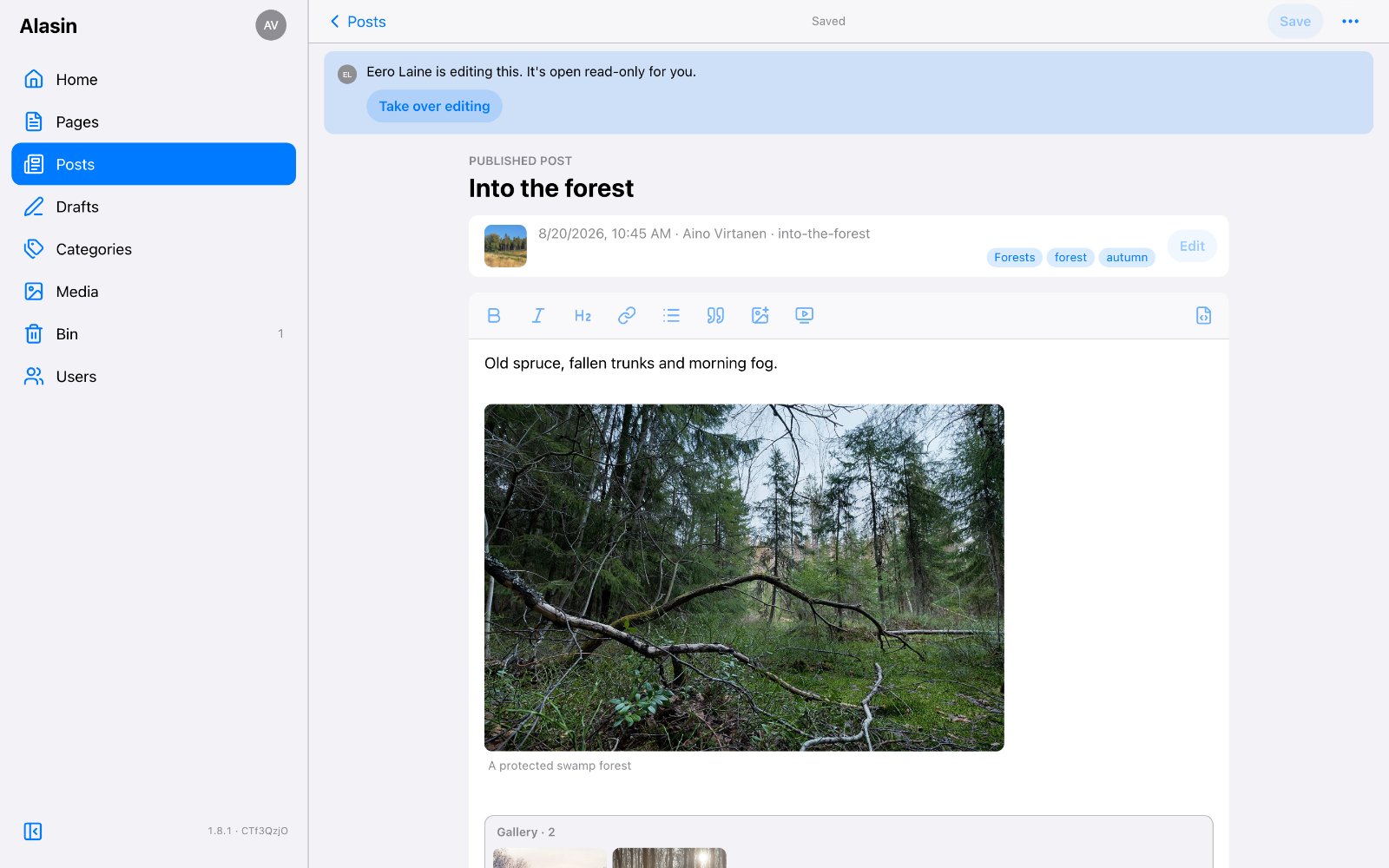Insert a link
Image resolution: width=1389 pixels, height=868 pixels.
pos(627,316)
